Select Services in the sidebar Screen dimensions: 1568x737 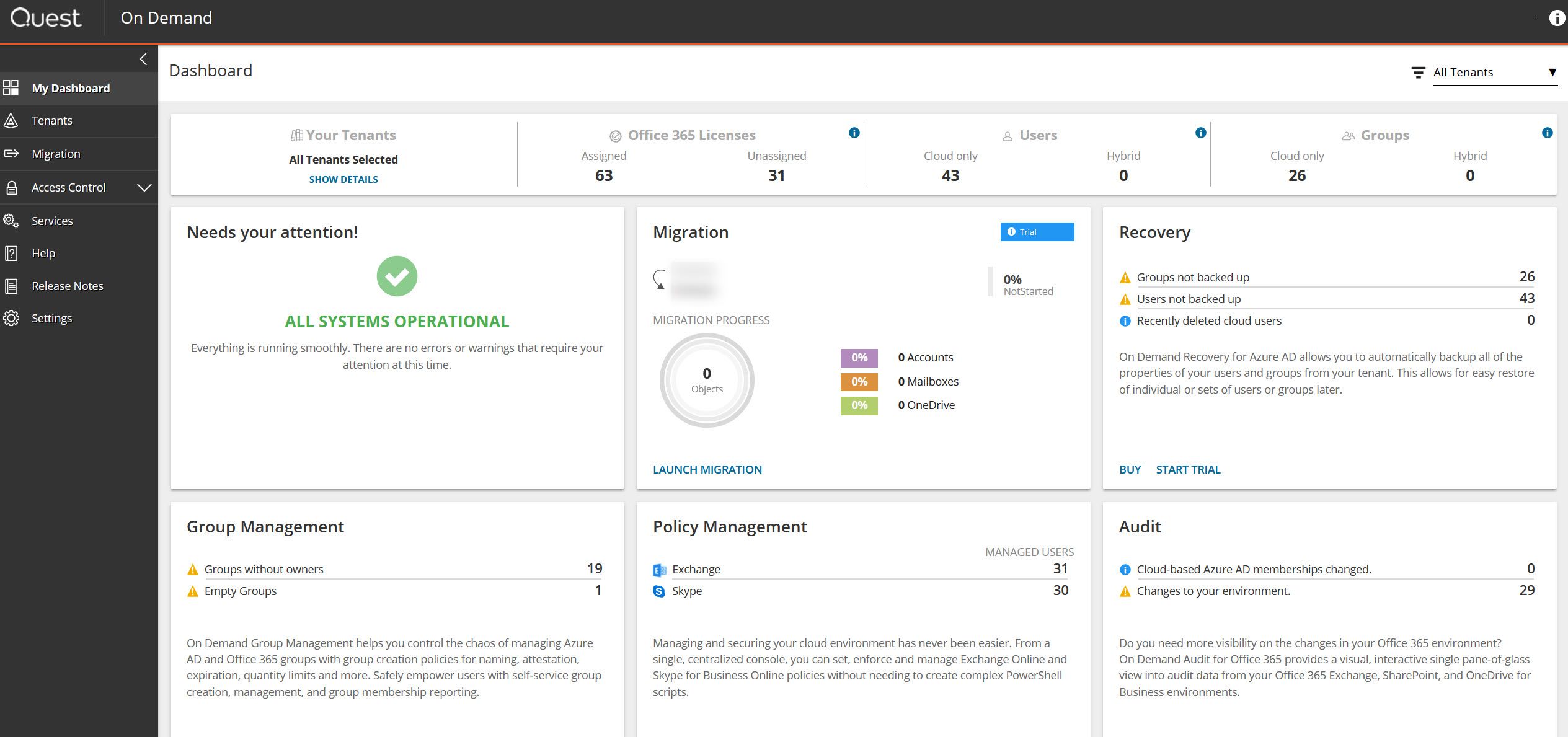tap(79, 221)
